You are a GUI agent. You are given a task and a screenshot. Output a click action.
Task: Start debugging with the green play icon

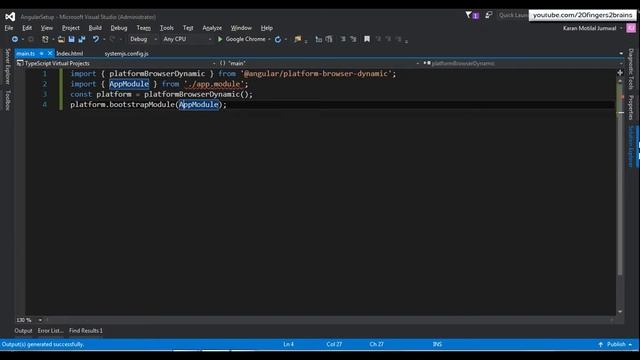220,39
